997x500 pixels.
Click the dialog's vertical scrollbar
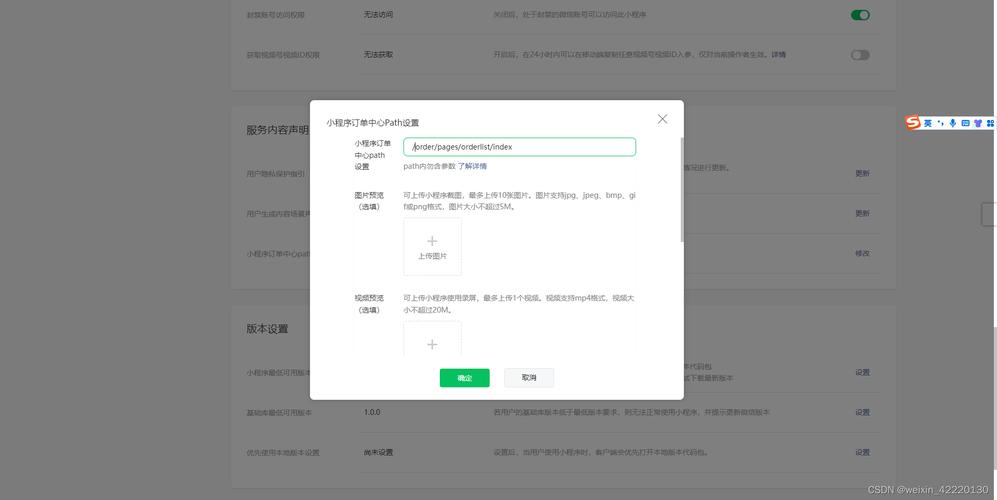682,190
